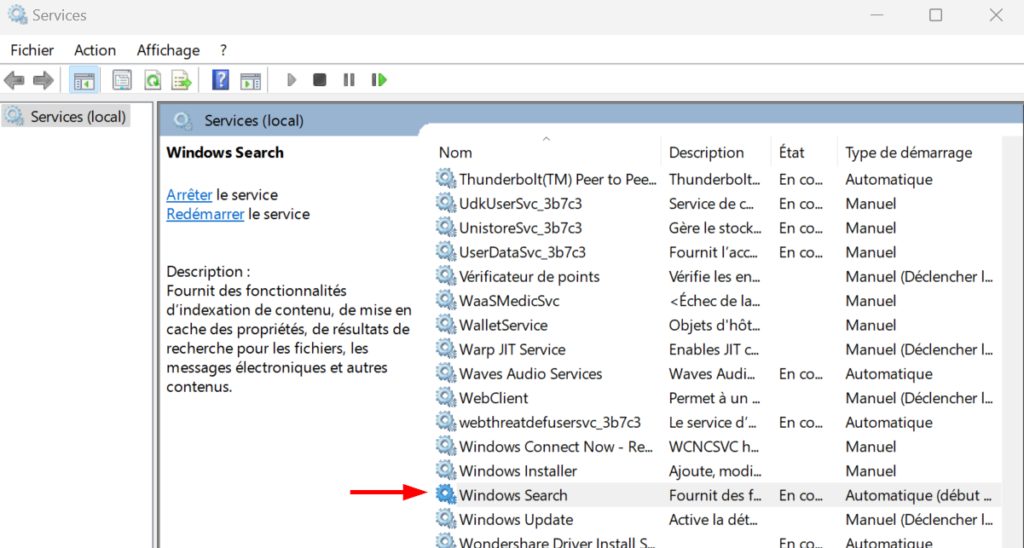
Task: Open the Fichier menu
Action: coord(32,50)
